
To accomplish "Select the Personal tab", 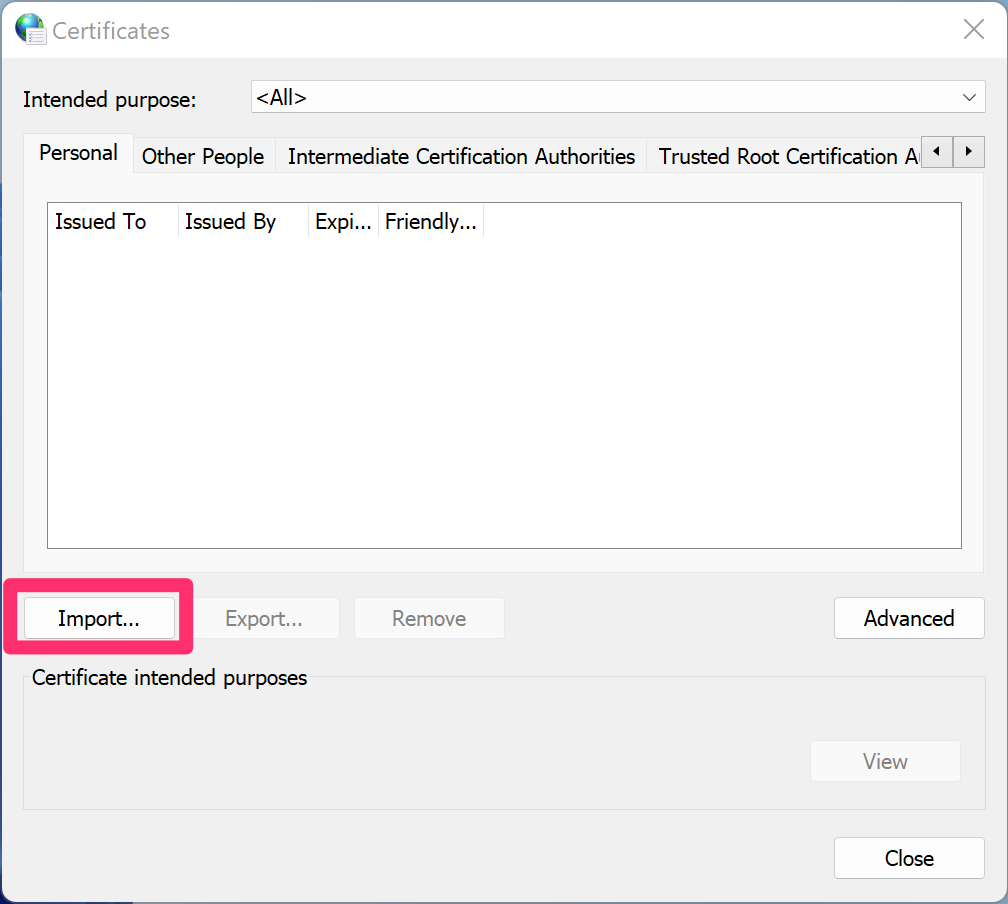I will click(78, 153).
